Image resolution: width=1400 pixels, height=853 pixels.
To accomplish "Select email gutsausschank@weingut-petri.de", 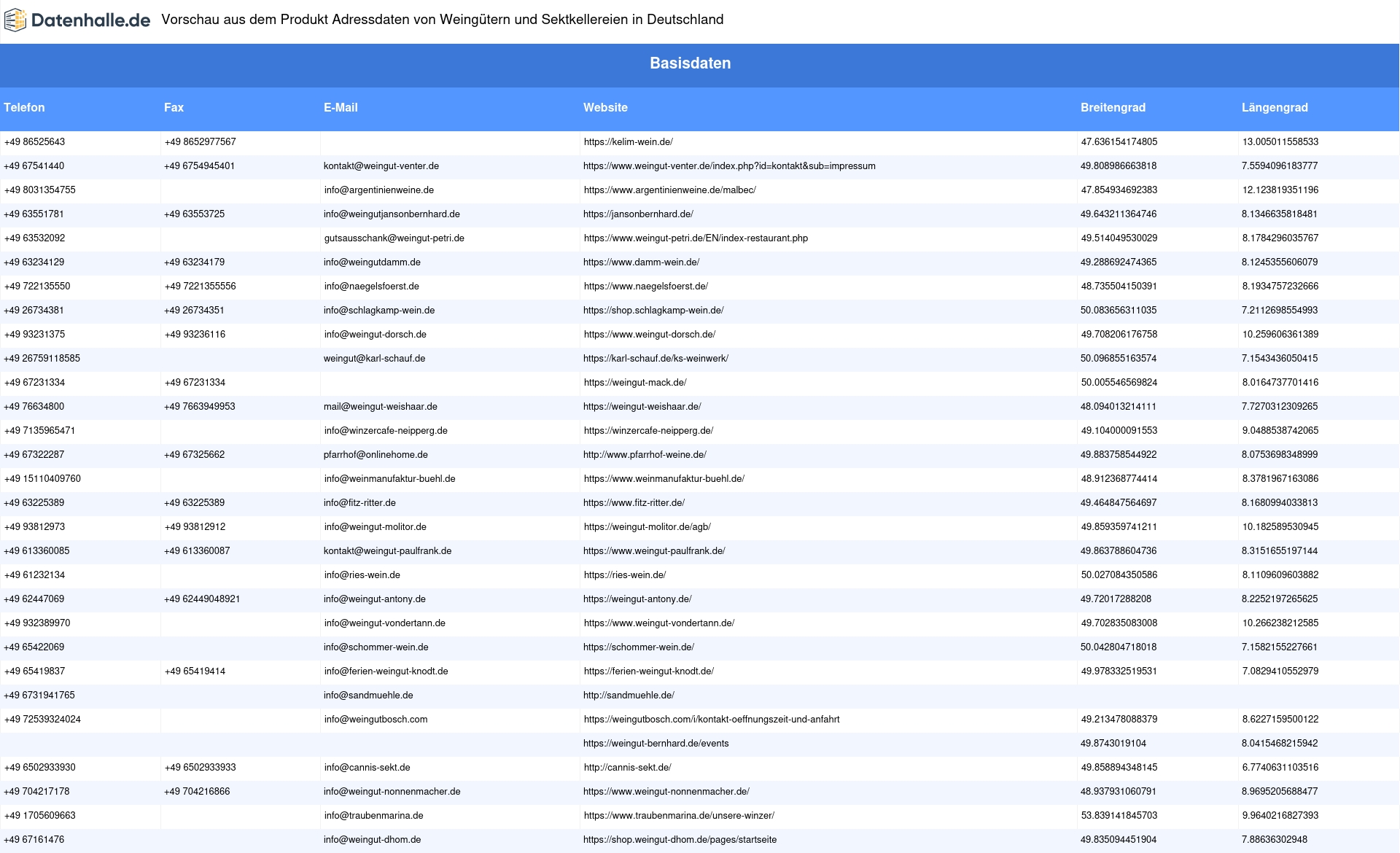I will [394, 238].
